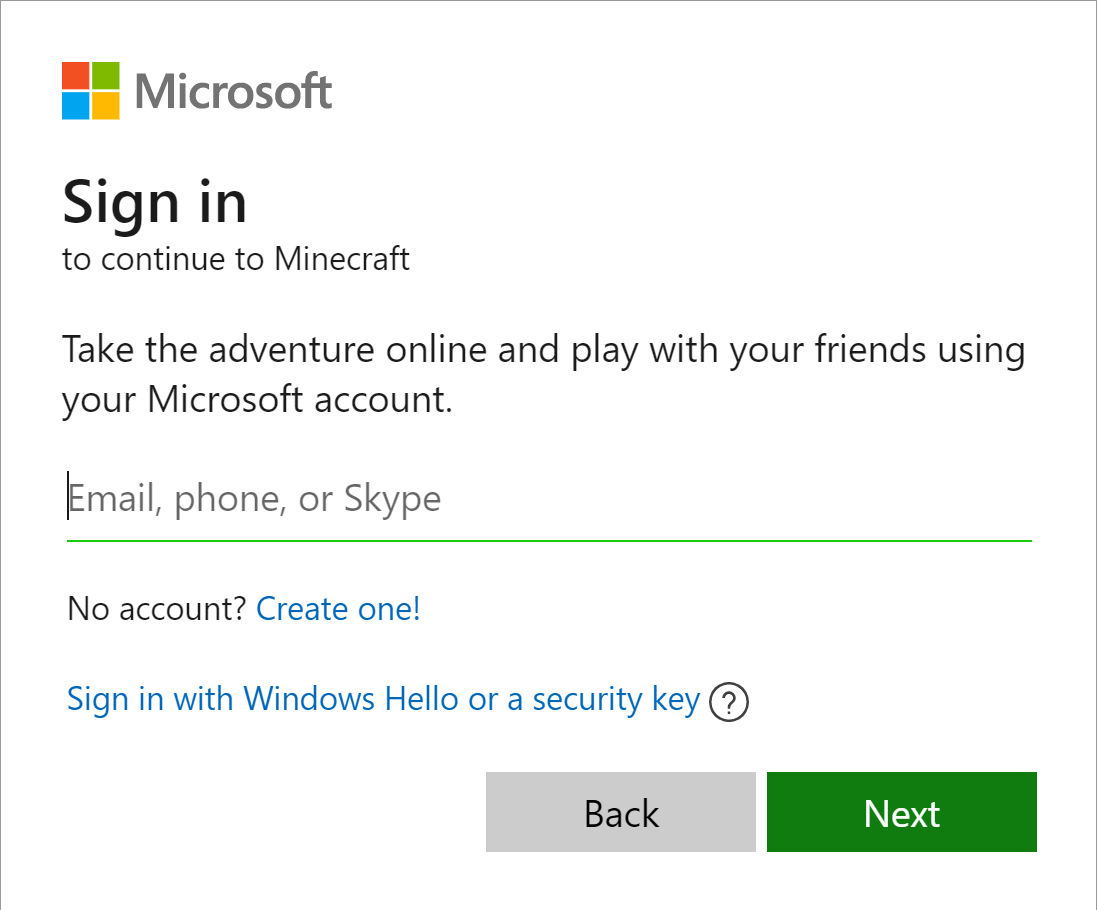Focus the Email, phone, or Skype field
This screenshot has height=910, width=1097.
[x=548, y=498]
